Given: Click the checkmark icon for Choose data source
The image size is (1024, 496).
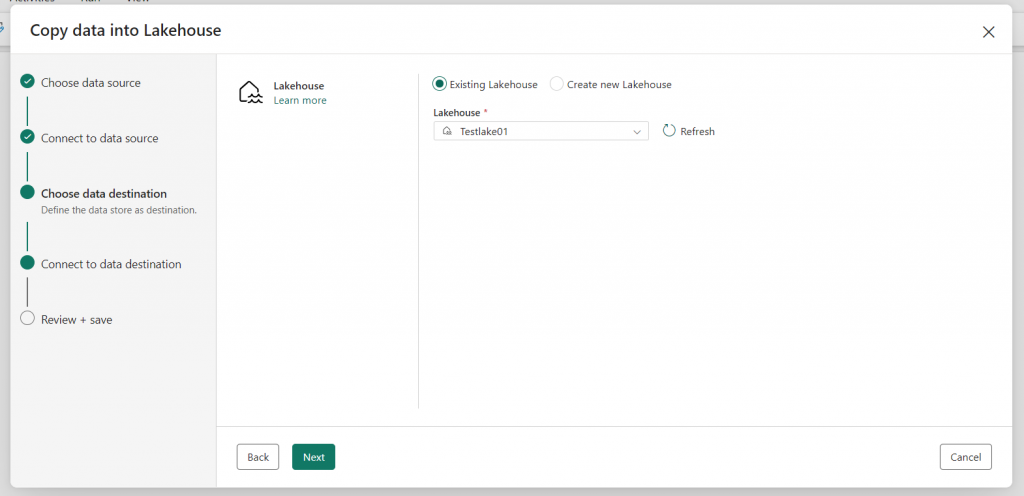Looking at the screenshot, I should (x=27, y=82).
